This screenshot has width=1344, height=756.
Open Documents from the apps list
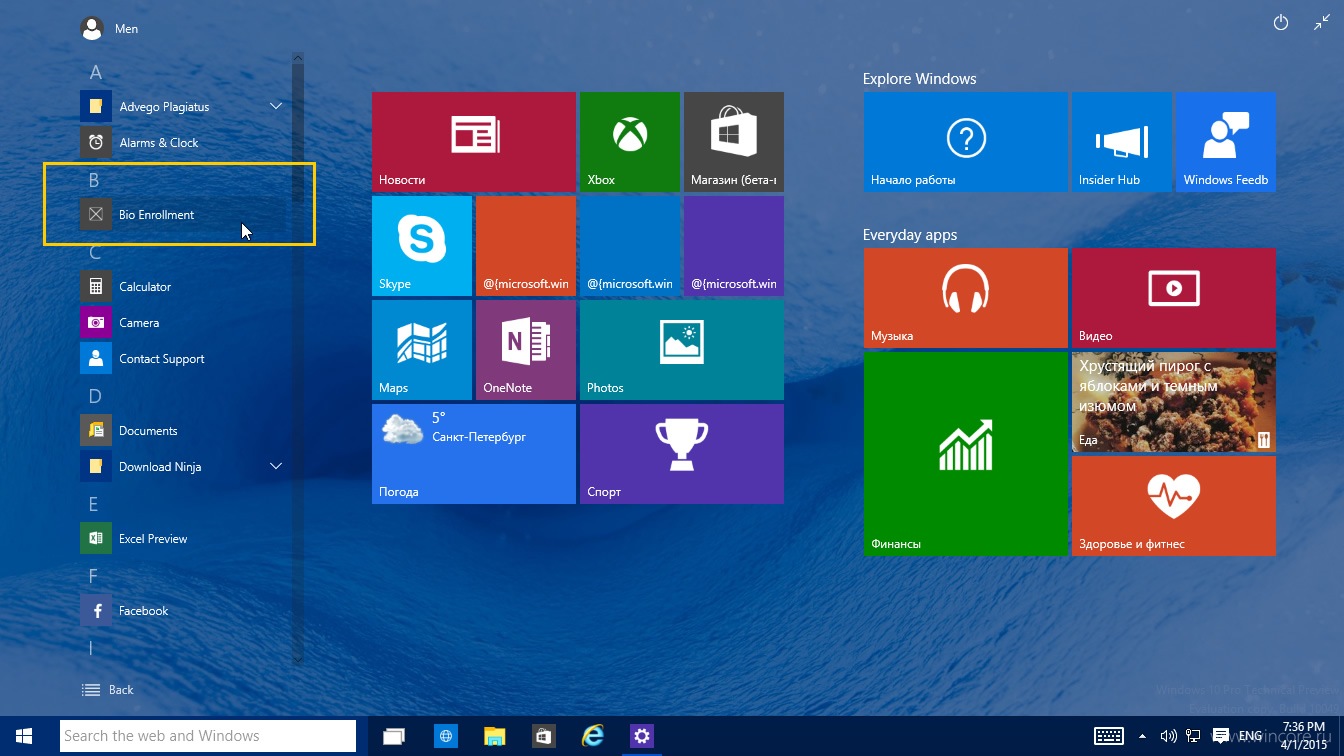coord(185,430)
